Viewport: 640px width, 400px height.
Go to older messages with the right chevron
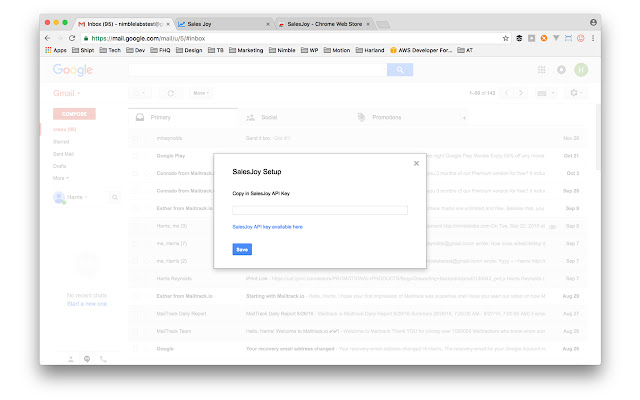(x=521, y=93)
